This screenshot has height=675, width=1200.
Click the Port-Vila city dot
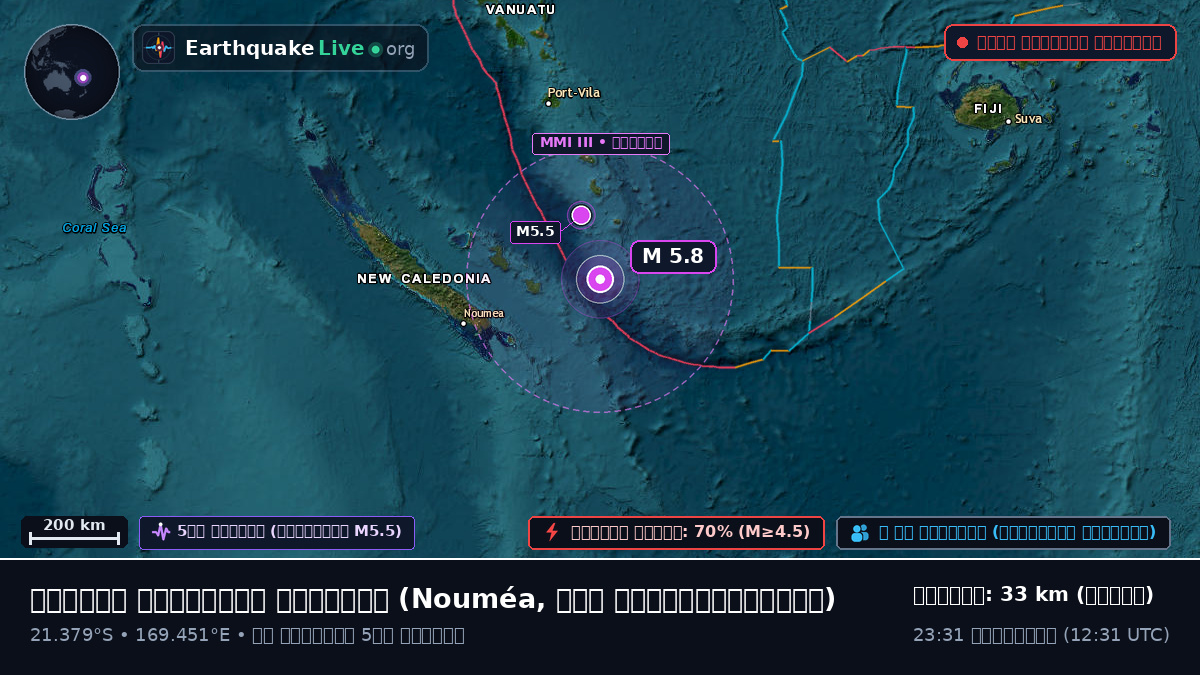click(548, 103)
